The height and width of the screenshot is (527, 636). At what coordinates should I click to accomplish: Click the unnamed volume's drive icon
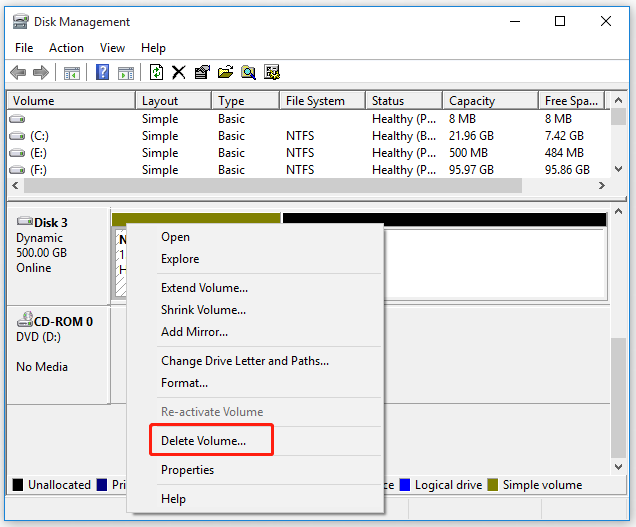pos(17,119)
